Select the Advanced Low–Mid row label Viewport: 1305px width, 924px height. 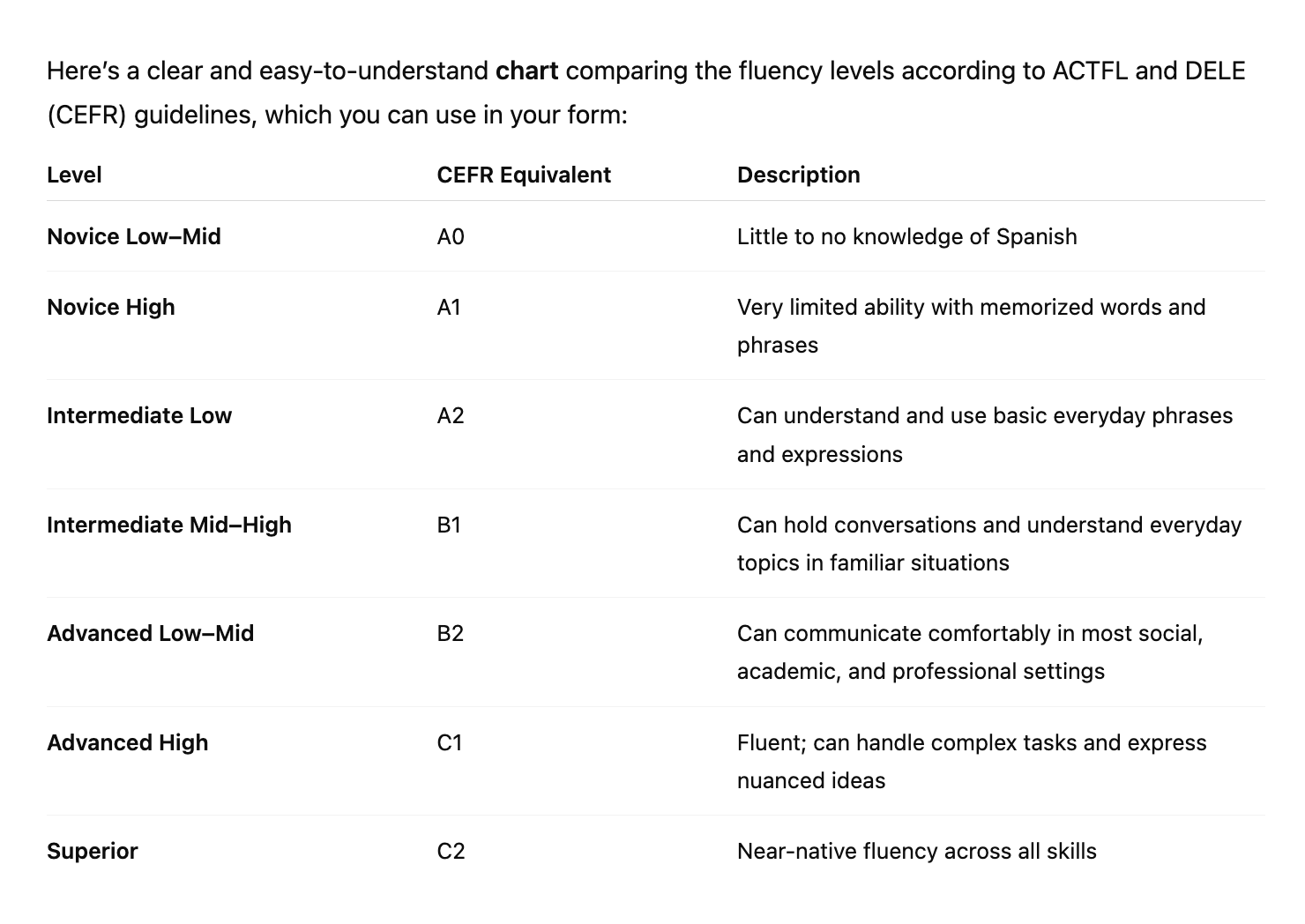151,633
